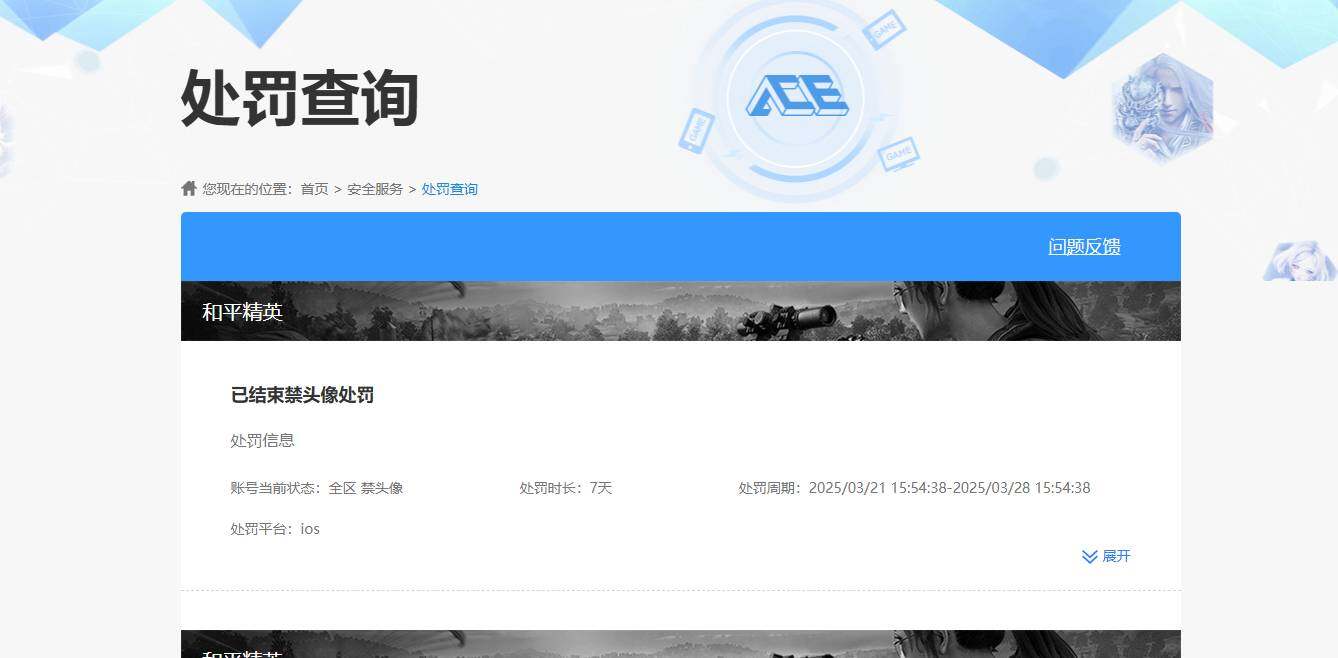Click the 和平精英 banner title
Viewport: 1338px width, 658px height.
click(x=243, y=312)
